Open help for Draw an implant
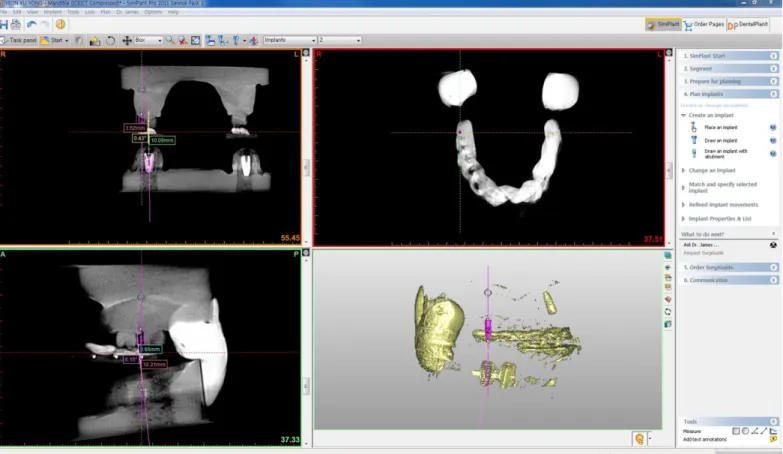Screen dimensions: 783x454 (773, 140)
